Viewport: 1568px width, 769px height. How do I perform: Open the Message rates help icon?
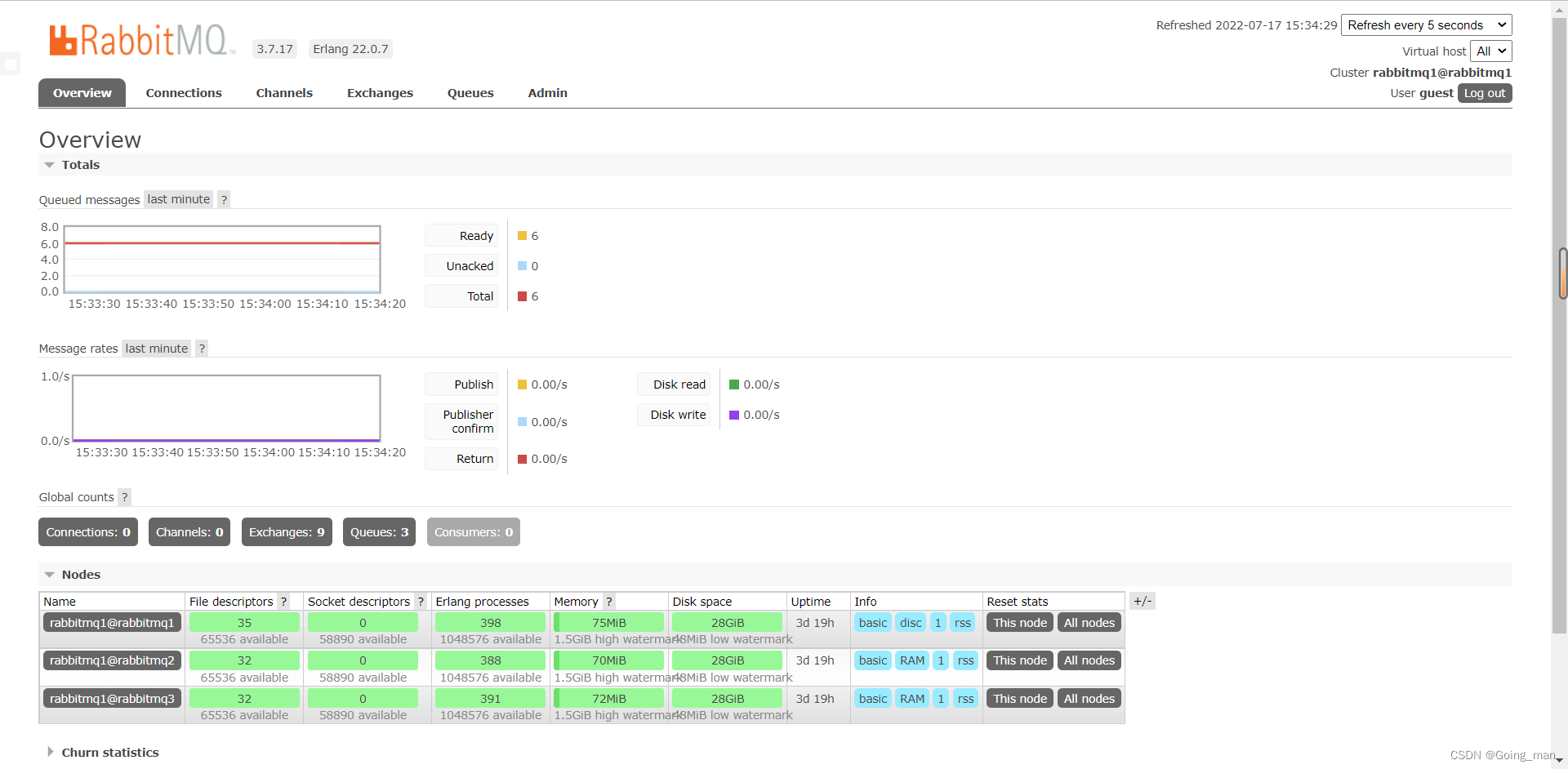(x=201, y=348)
